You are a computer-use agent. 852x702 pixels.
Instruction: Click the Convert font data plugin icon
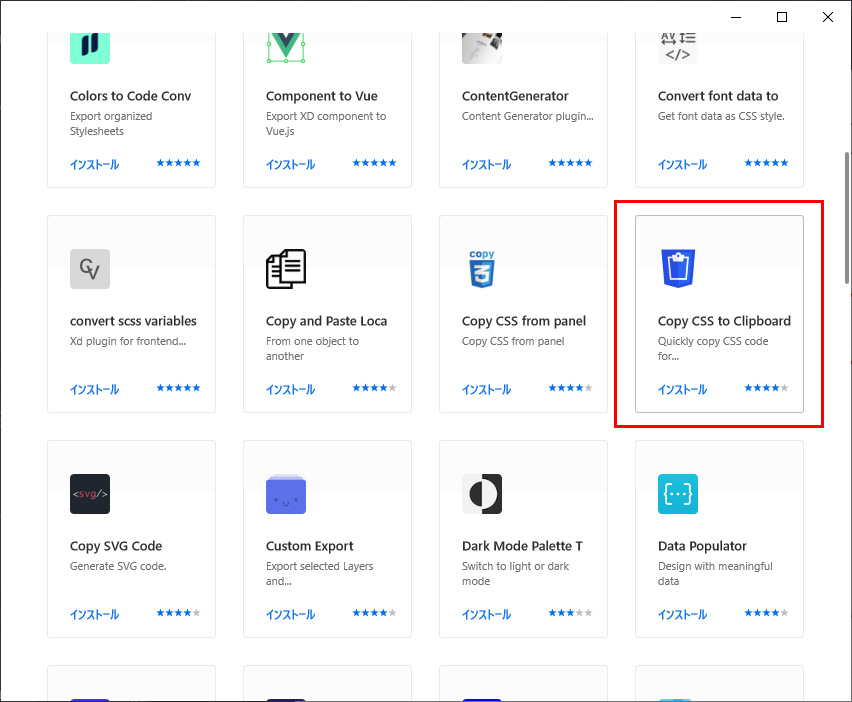tap(678, 48)
